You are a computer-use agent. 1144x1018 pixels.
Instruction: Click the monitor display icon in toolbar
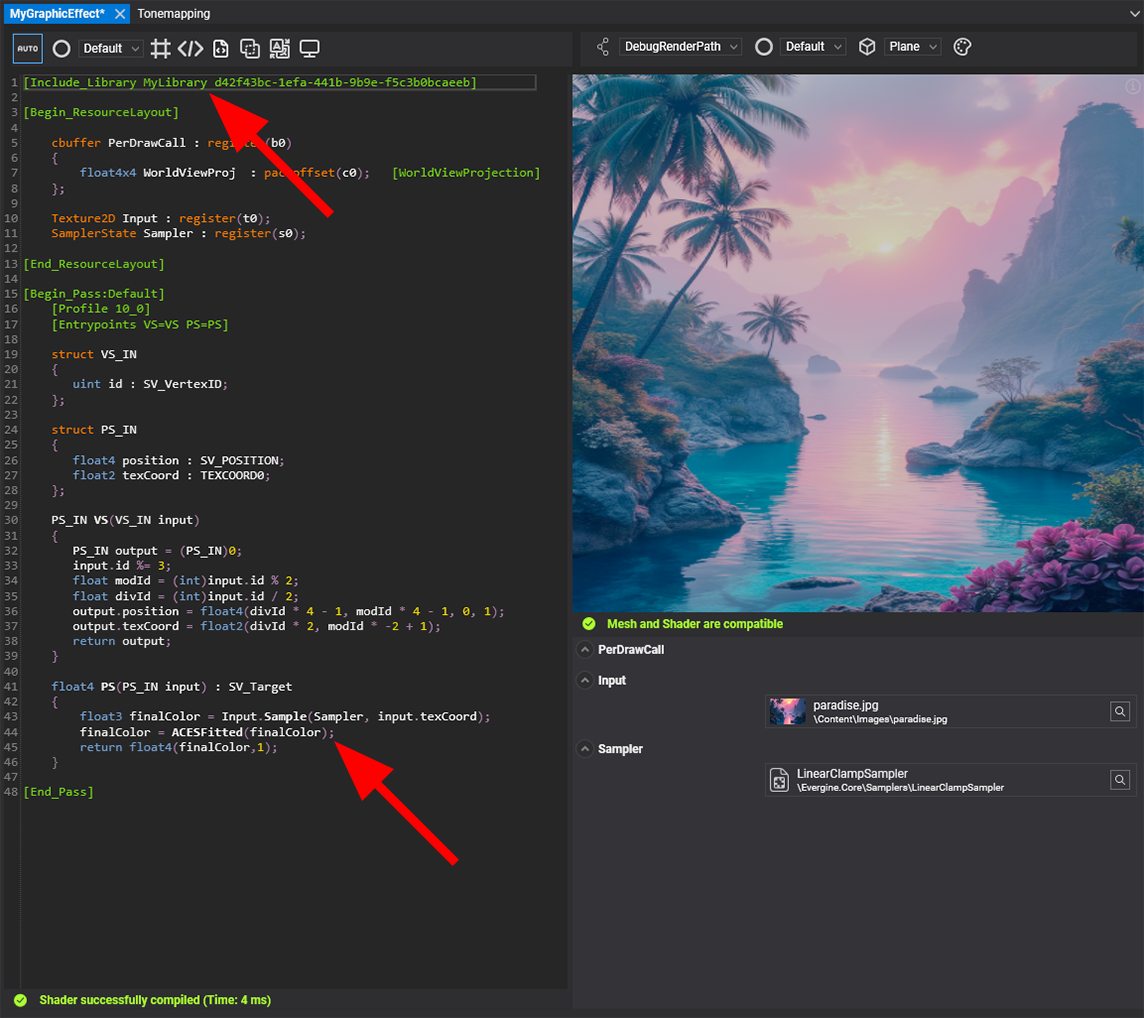point(310,48)
